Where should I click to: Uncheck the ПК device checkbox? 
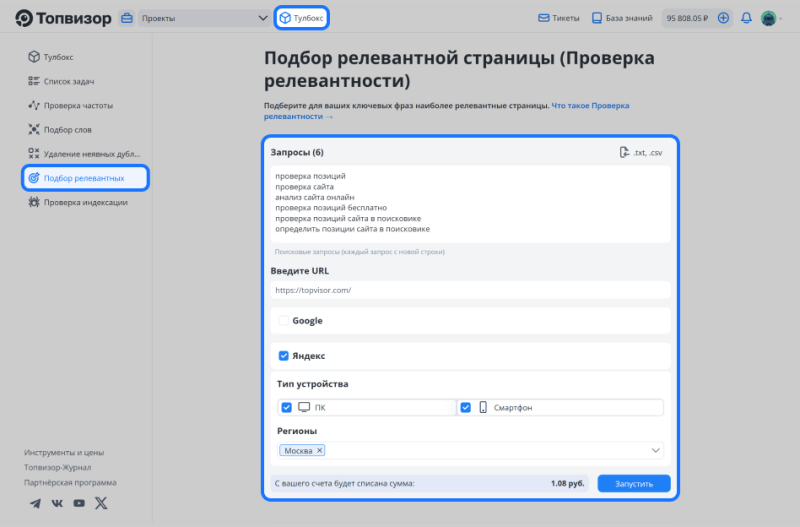point(287,407)
